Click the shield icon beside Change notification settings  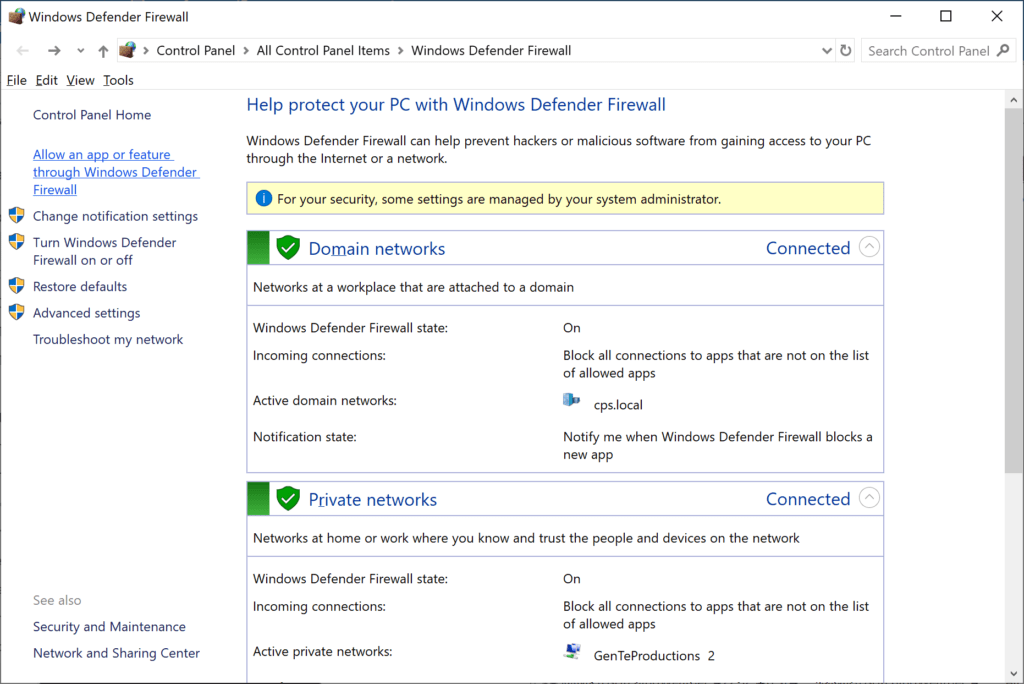pos(16,214)
